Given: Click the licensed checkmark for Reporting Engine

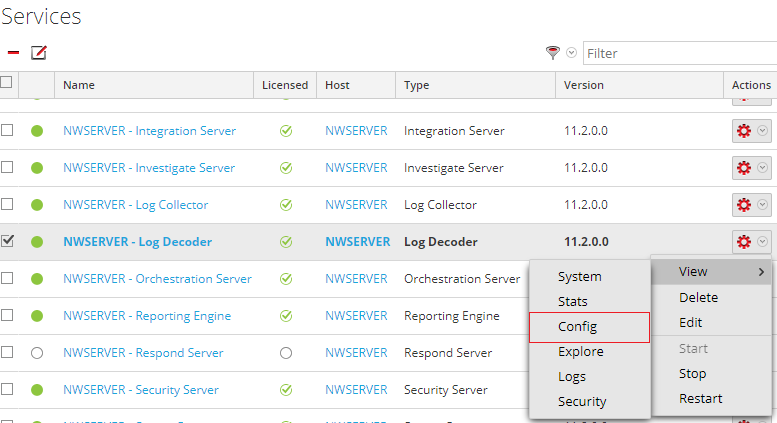Looking at the screenshot, I should pyautogui.click(x=286, y=316).
